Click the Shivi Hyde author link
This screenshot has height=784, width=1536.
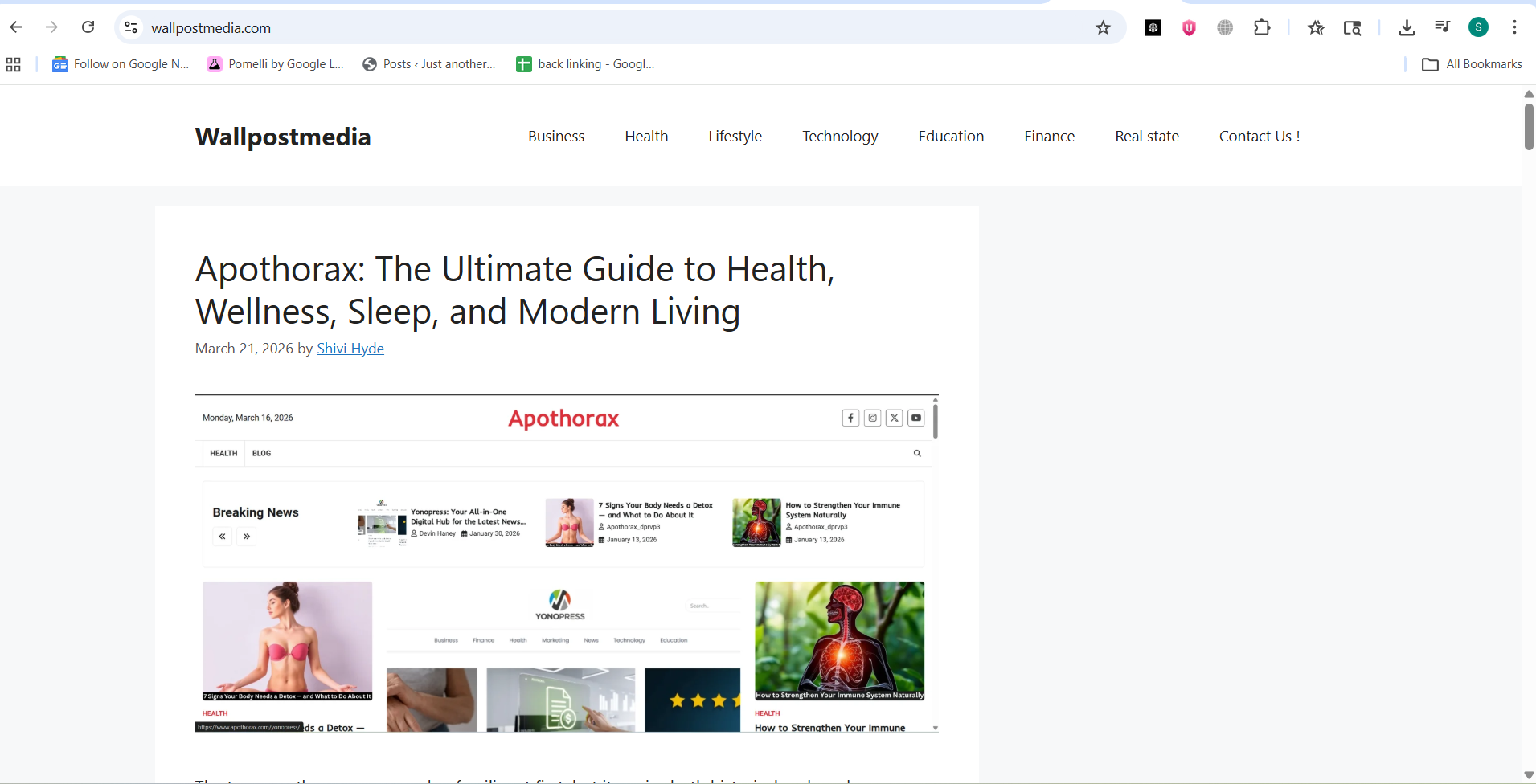(350, 349)
